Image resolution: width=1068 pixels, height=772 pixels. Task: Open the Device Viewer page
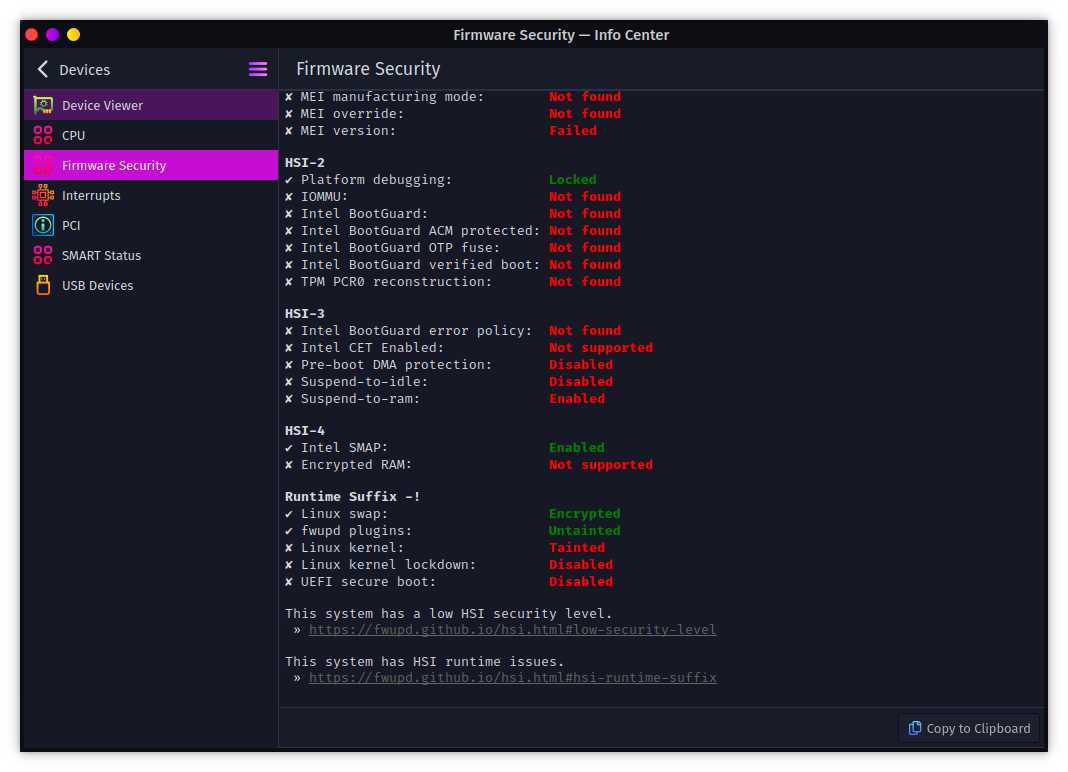click(151, 105)
